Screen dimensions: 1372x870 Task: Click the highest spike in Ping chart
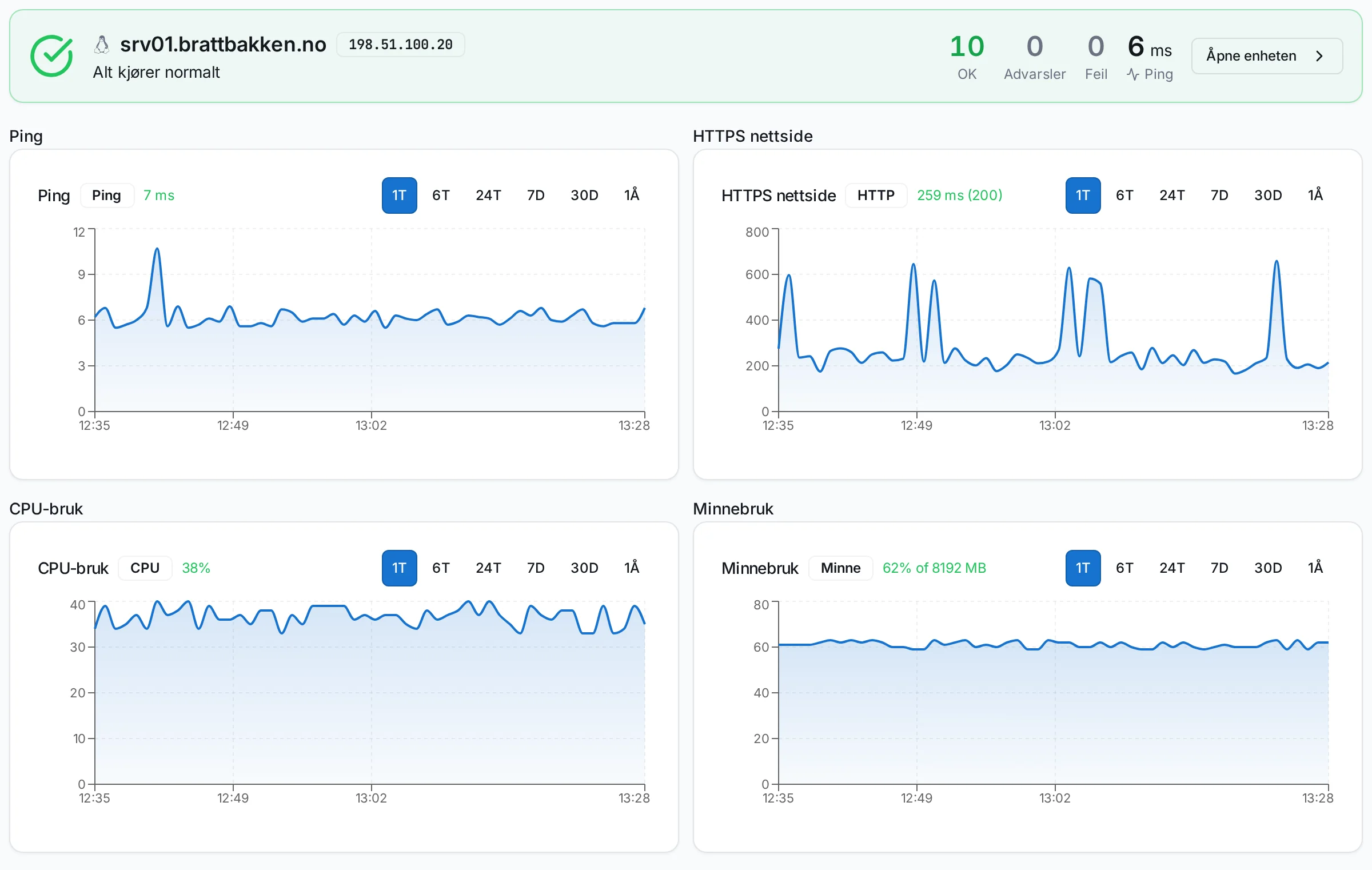click(x=157, y=249)
